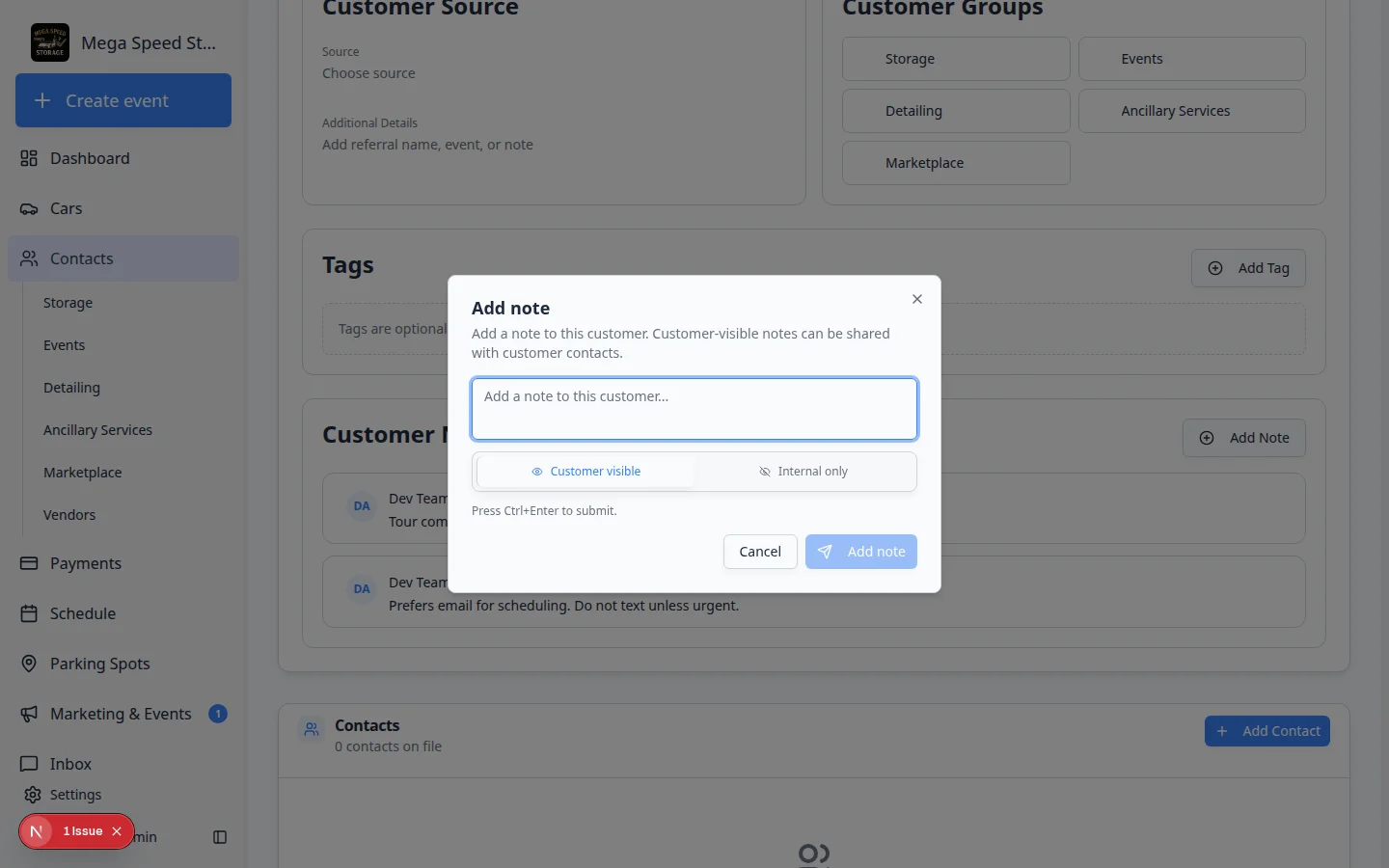Click the Create event button

[123, 100]
